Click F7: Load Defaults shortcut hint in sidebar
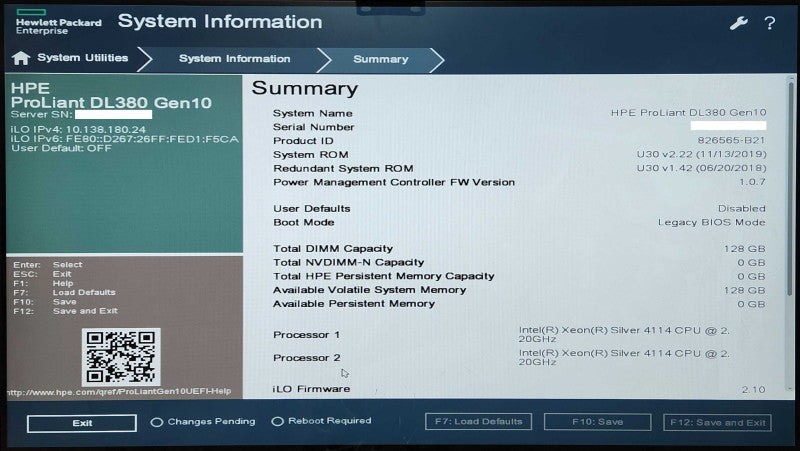Image resolution: width=800 pixels, height=451 pixels. [x=64, y=292]
